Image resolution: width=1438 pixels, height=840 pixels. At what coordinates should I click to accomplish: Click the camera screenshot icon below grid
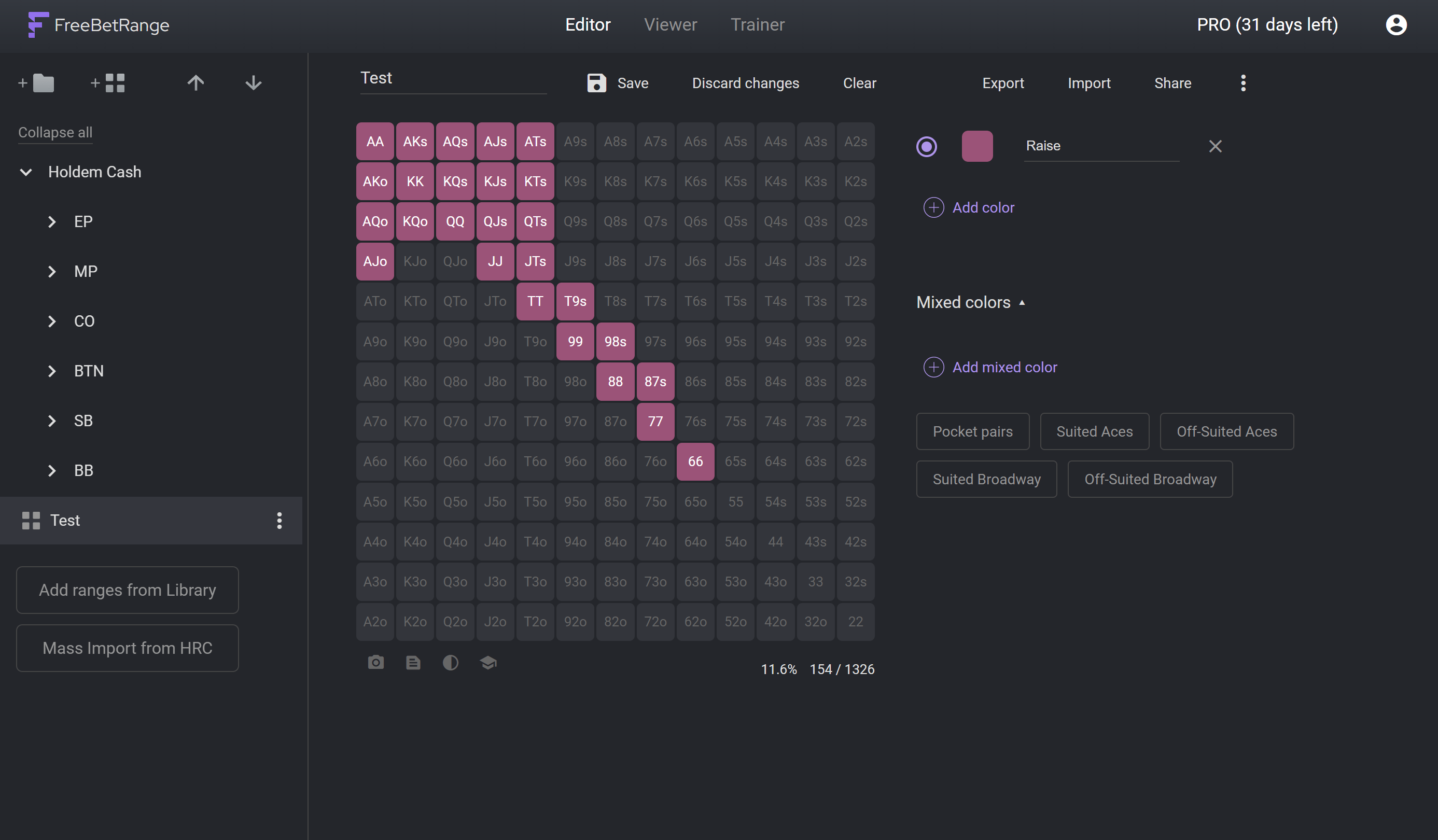[375, 663]
